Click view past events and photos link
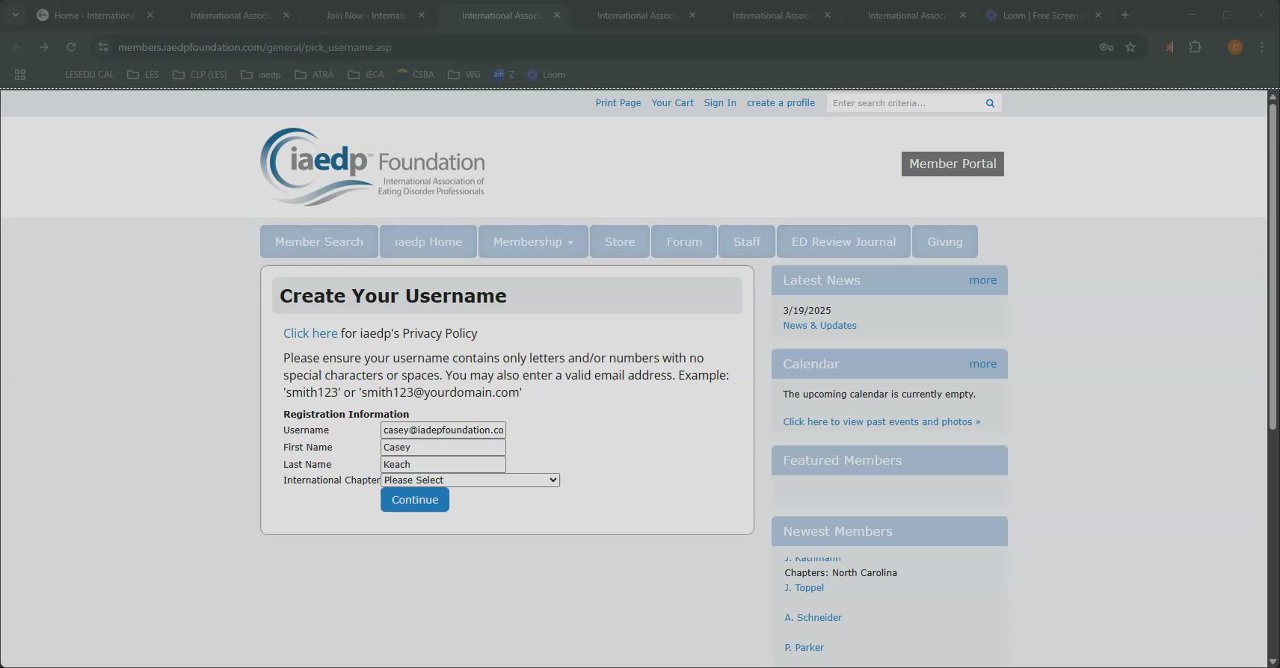The width and height of the screenshot is (1280, 668). 882,422
